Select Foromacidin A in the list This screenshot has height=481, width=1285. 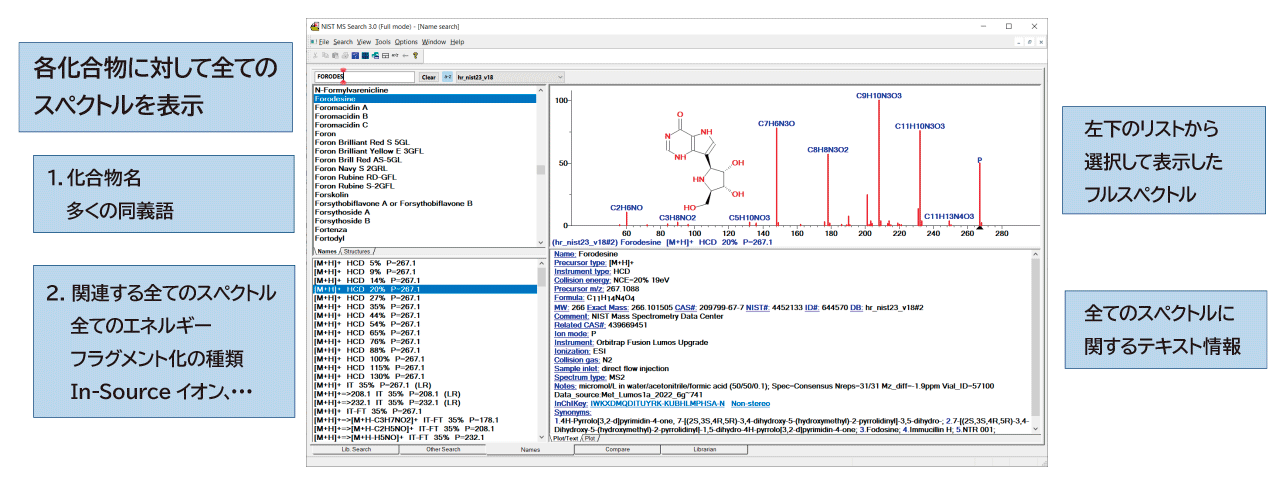424,108
